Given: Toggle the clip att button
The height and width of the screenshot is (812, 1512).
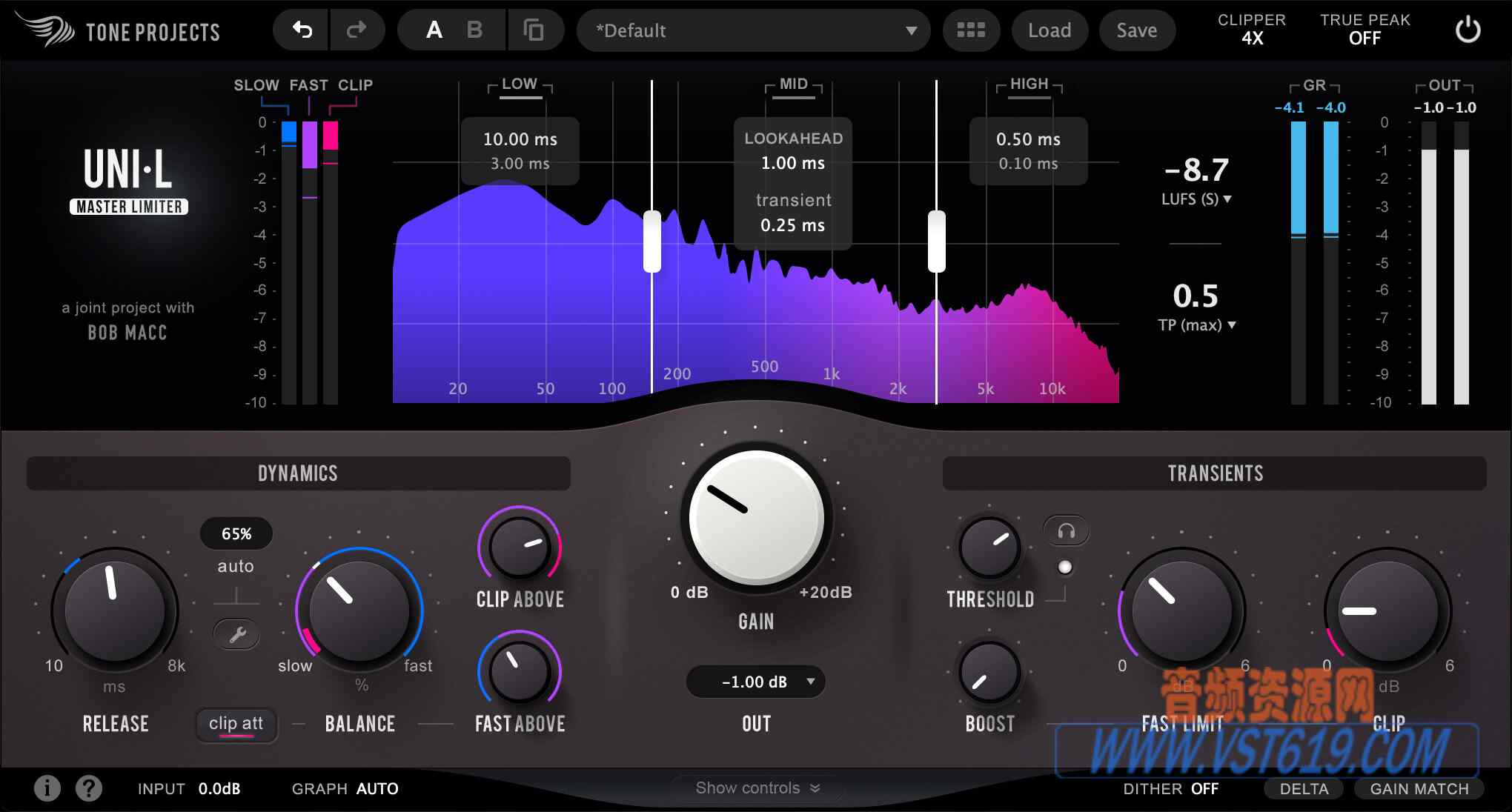Looking at the screenshot, I should [236, 725].
